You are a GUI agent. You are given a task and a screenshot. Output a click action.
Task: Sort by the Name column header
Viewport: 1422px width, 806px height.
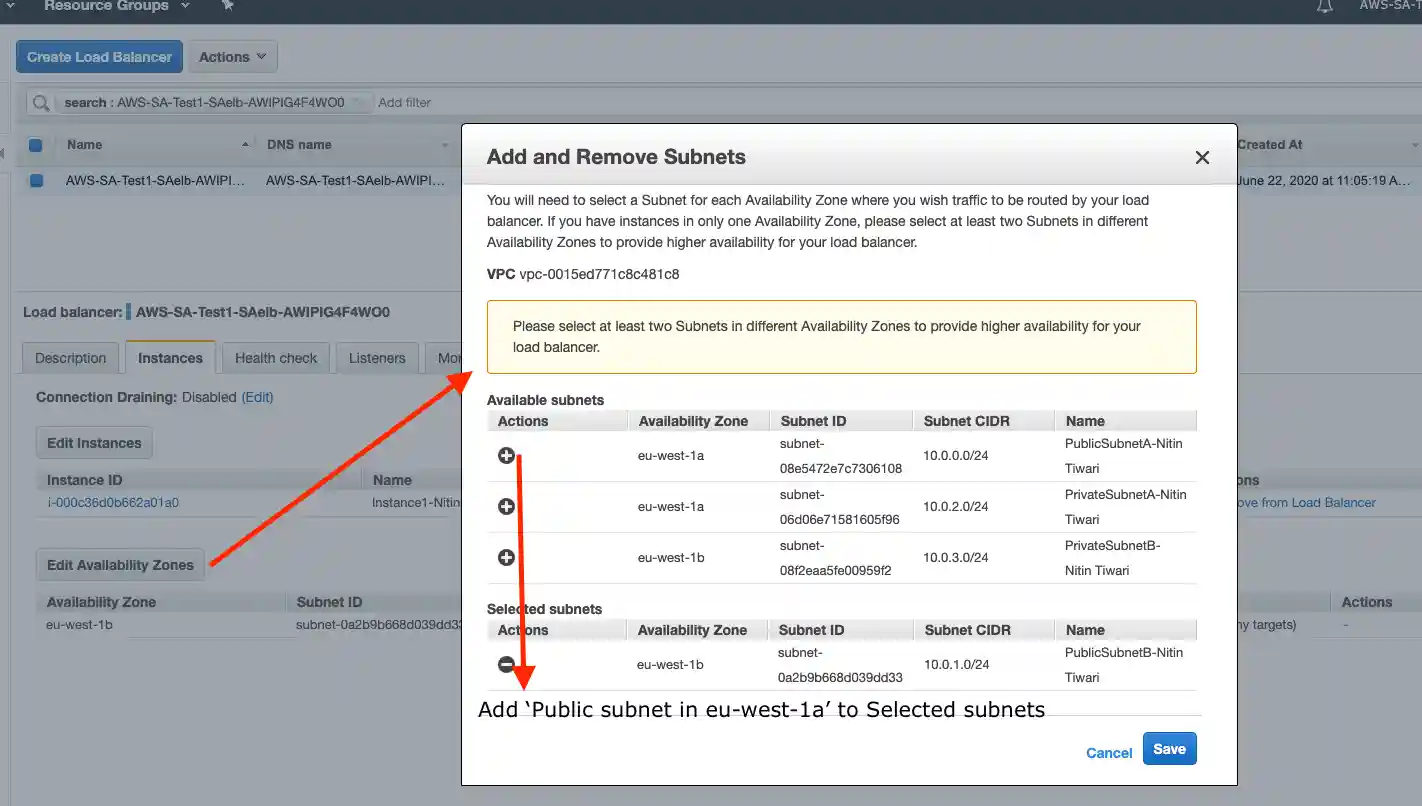point(85,145)
